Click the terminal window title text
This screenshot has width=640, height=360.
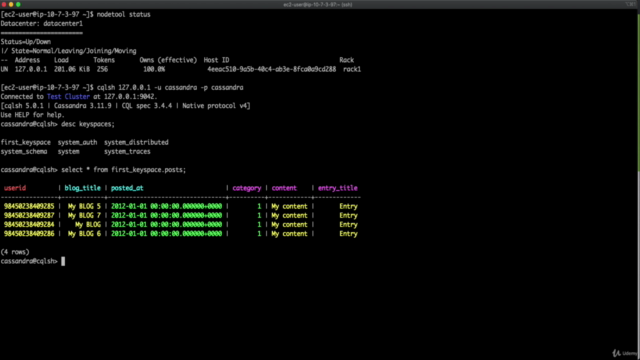coord(318,4)
